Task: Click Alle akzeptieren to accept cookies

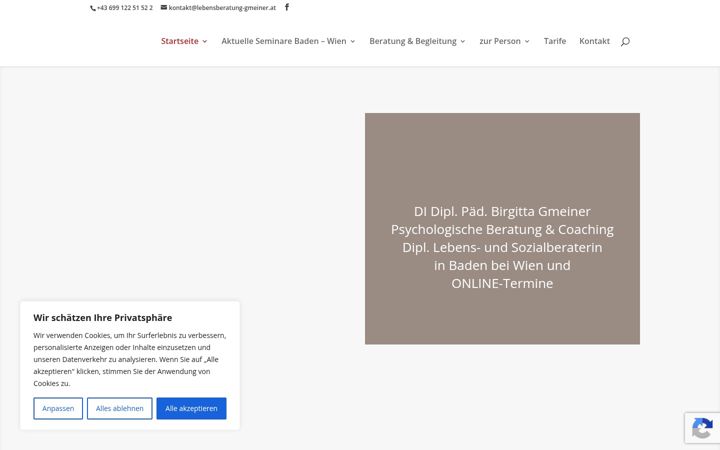Action: [x=191, y=408]
